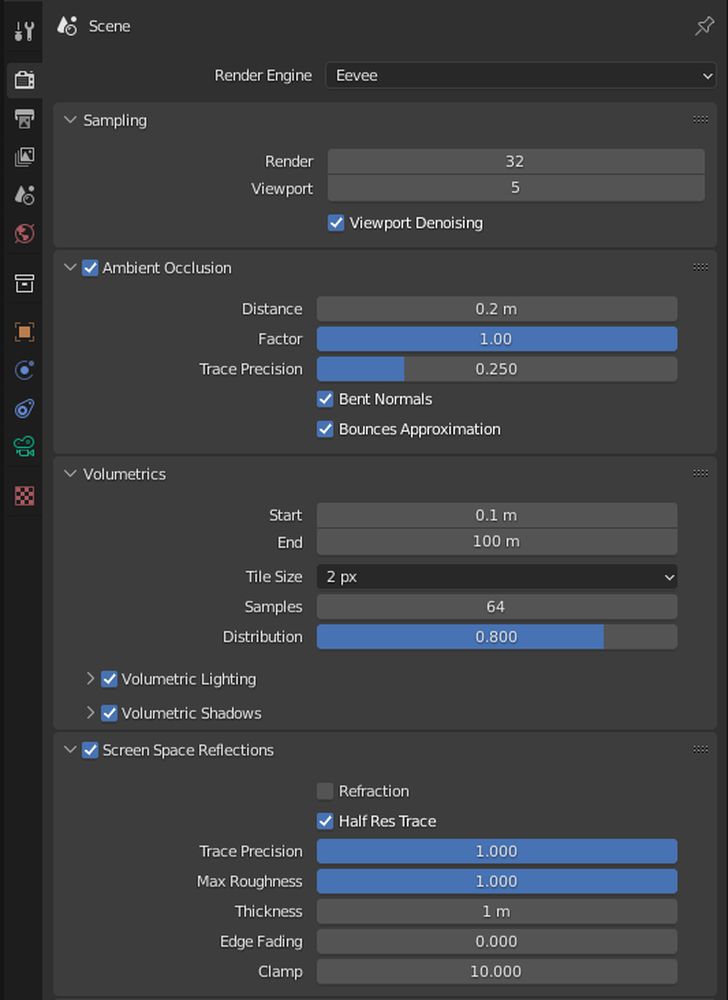Open the Tile Size dropdown
Viewport: 728px width, 1000px height.
[x=497, y=577]
